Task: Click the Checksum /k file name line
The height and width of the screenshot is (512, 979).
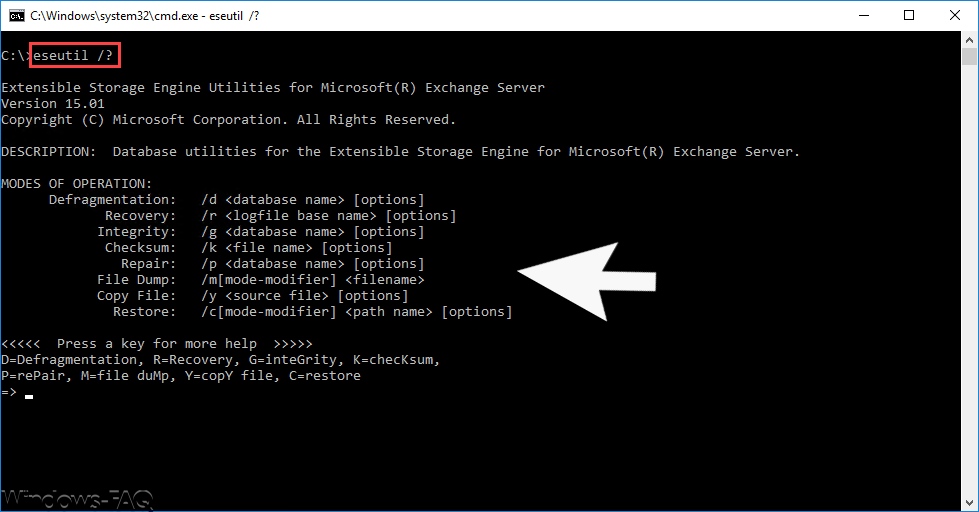Action: click(x=248, y=248)
